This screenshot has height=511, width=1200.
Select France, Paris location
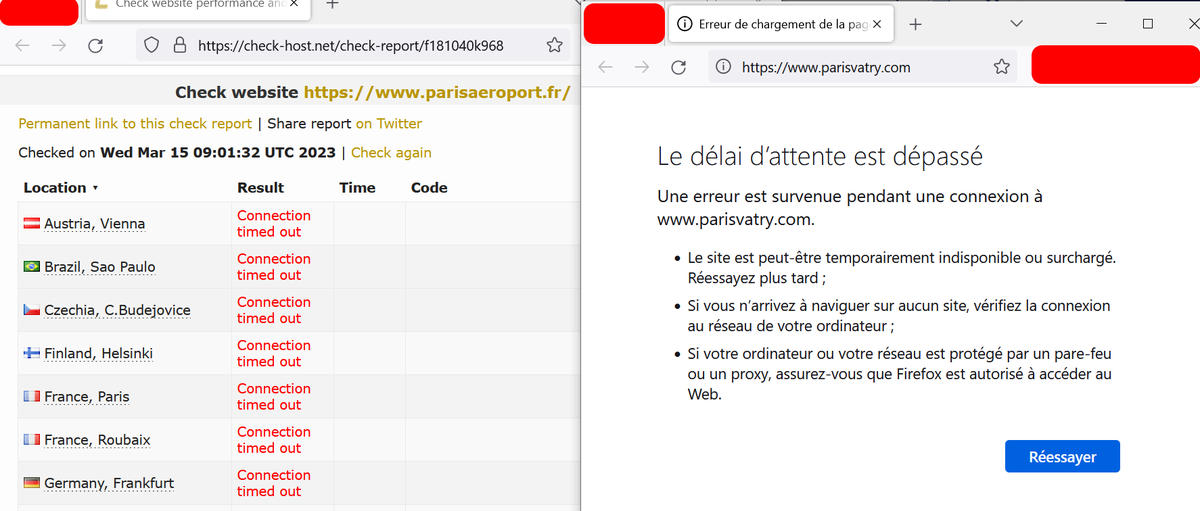(x=86, y=397)
